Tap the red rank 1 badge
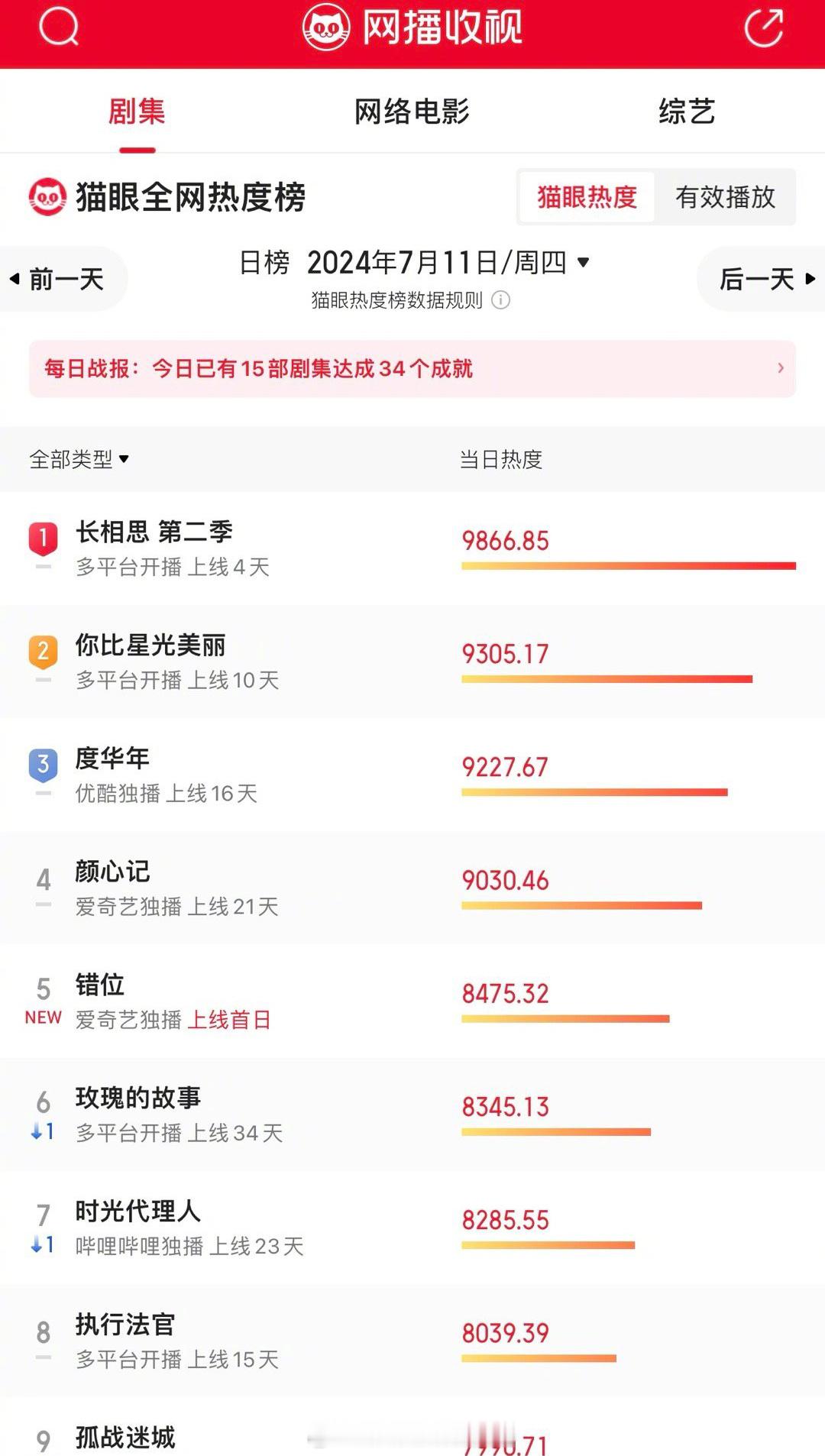 click(x=44, y=539)
